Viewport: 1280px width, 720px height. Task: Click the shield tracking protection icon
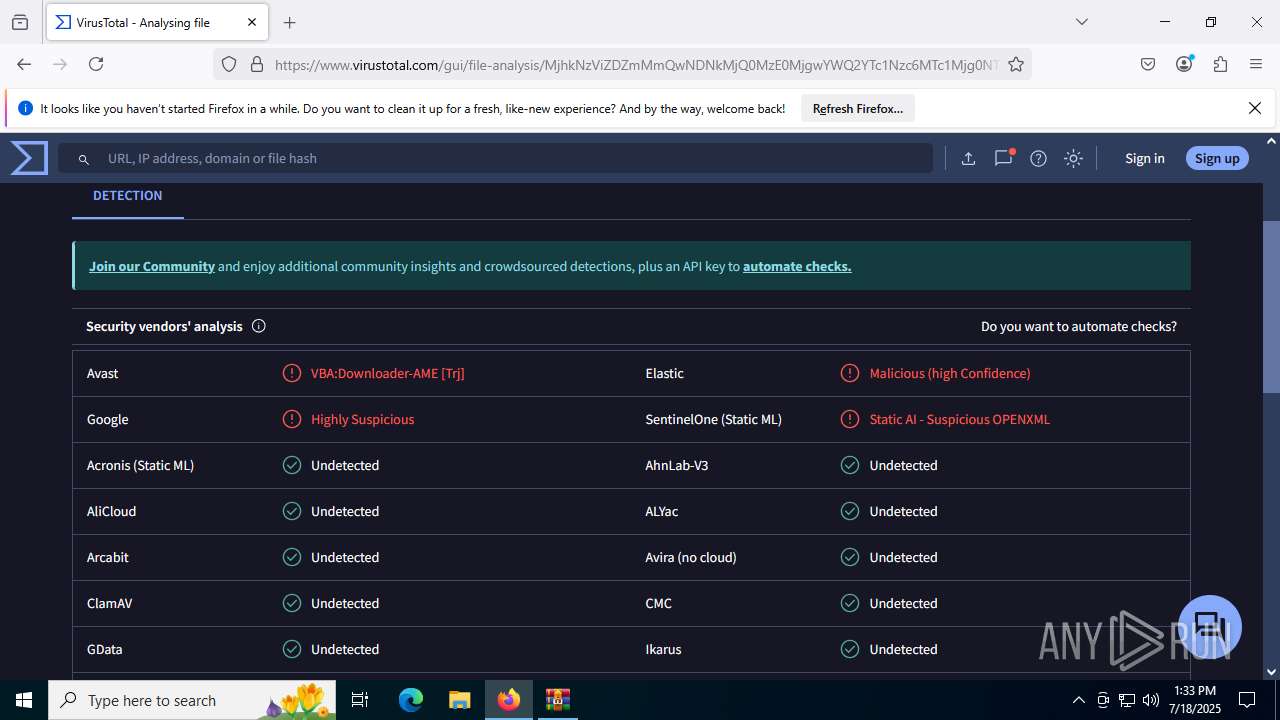229,64
